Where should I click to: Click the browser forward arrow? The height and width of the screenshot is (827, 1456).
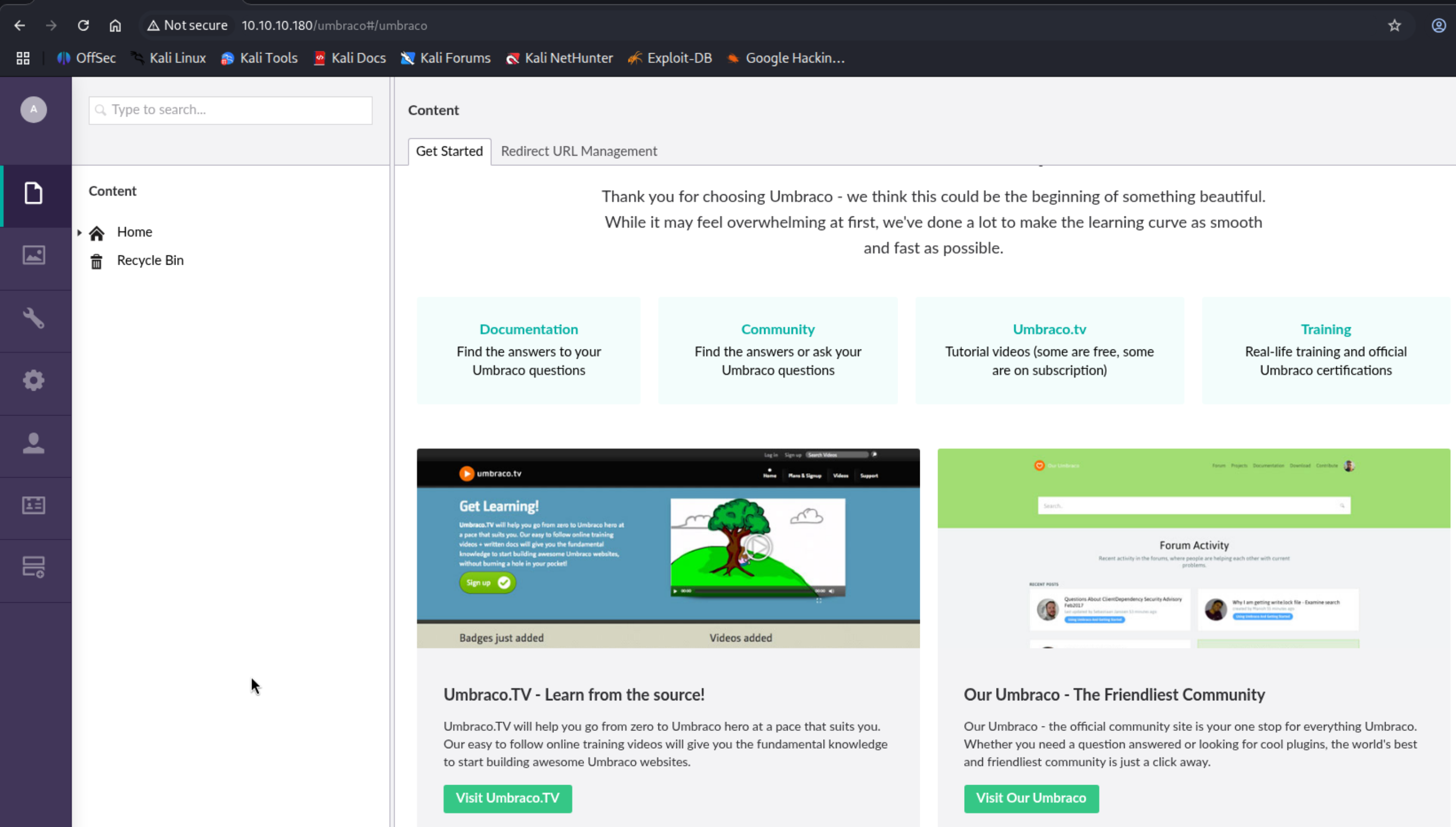[x=51, y=26]
